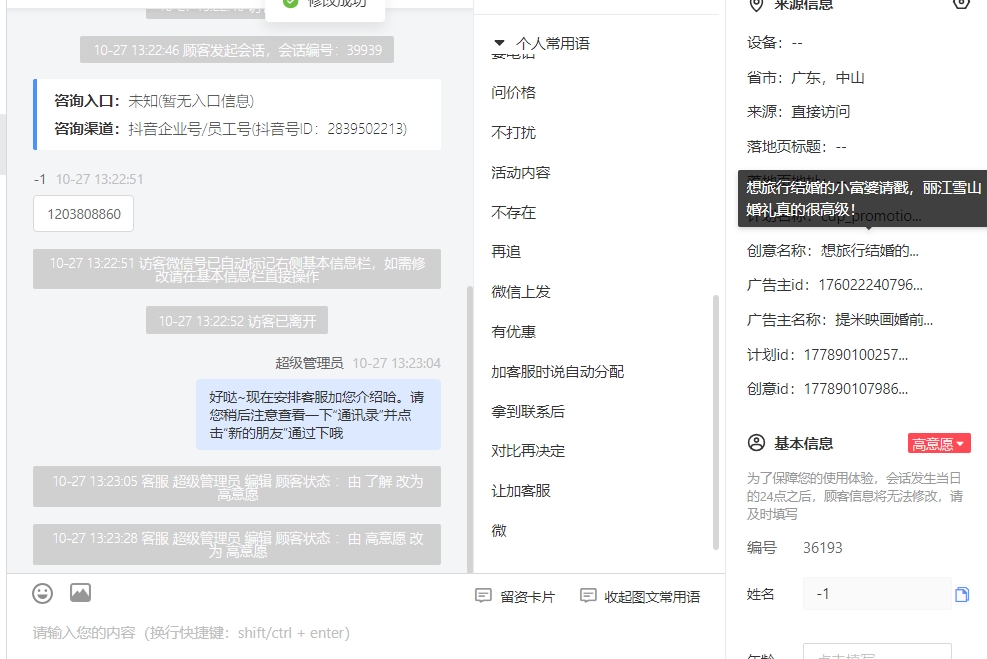987x659 pixels.
Task: Click the 姓名 input field
Action: [877, 594]
